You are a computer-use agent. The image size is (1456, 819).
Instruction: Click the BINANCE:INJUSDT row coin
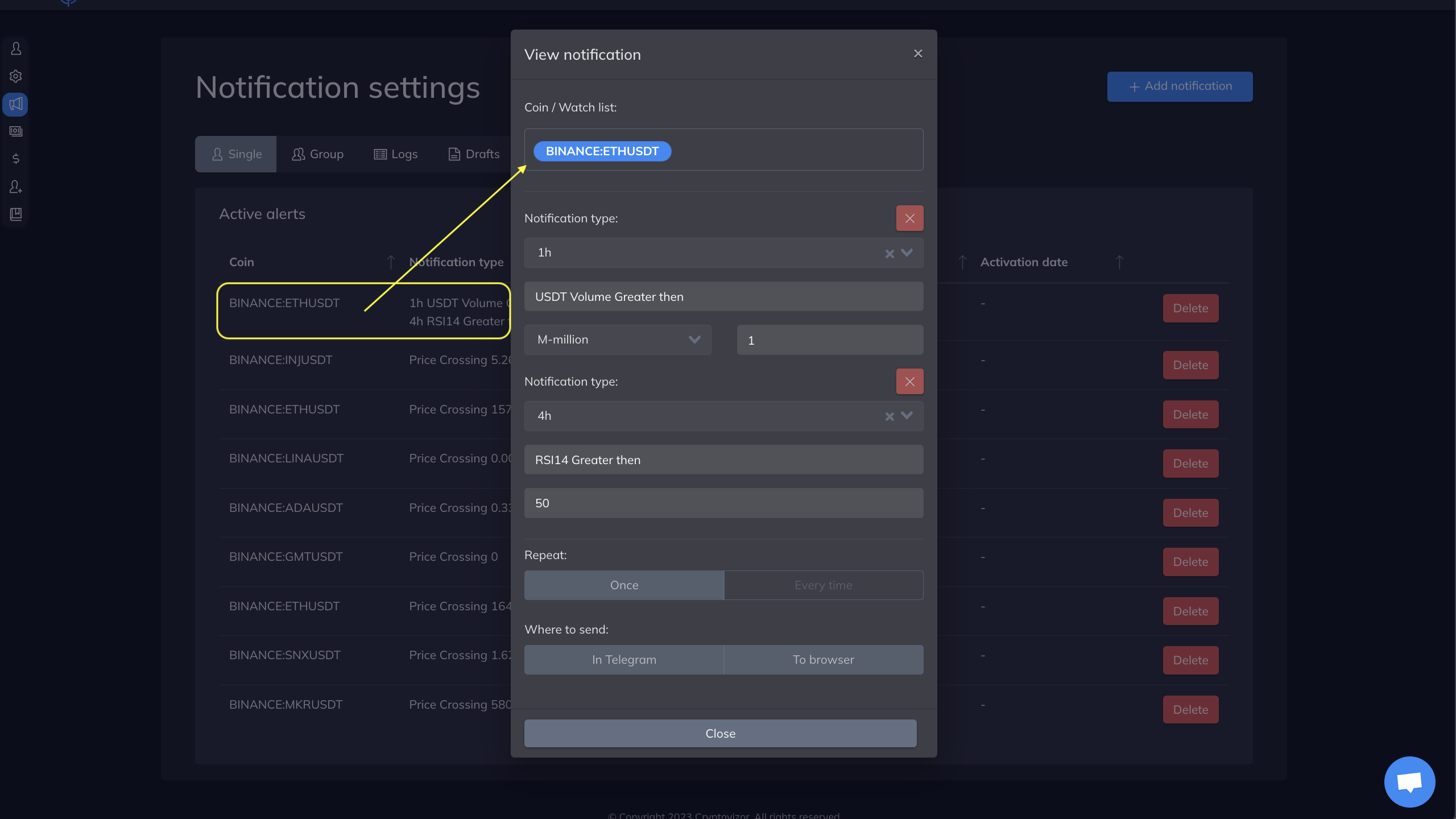click(x=280, y=360)
